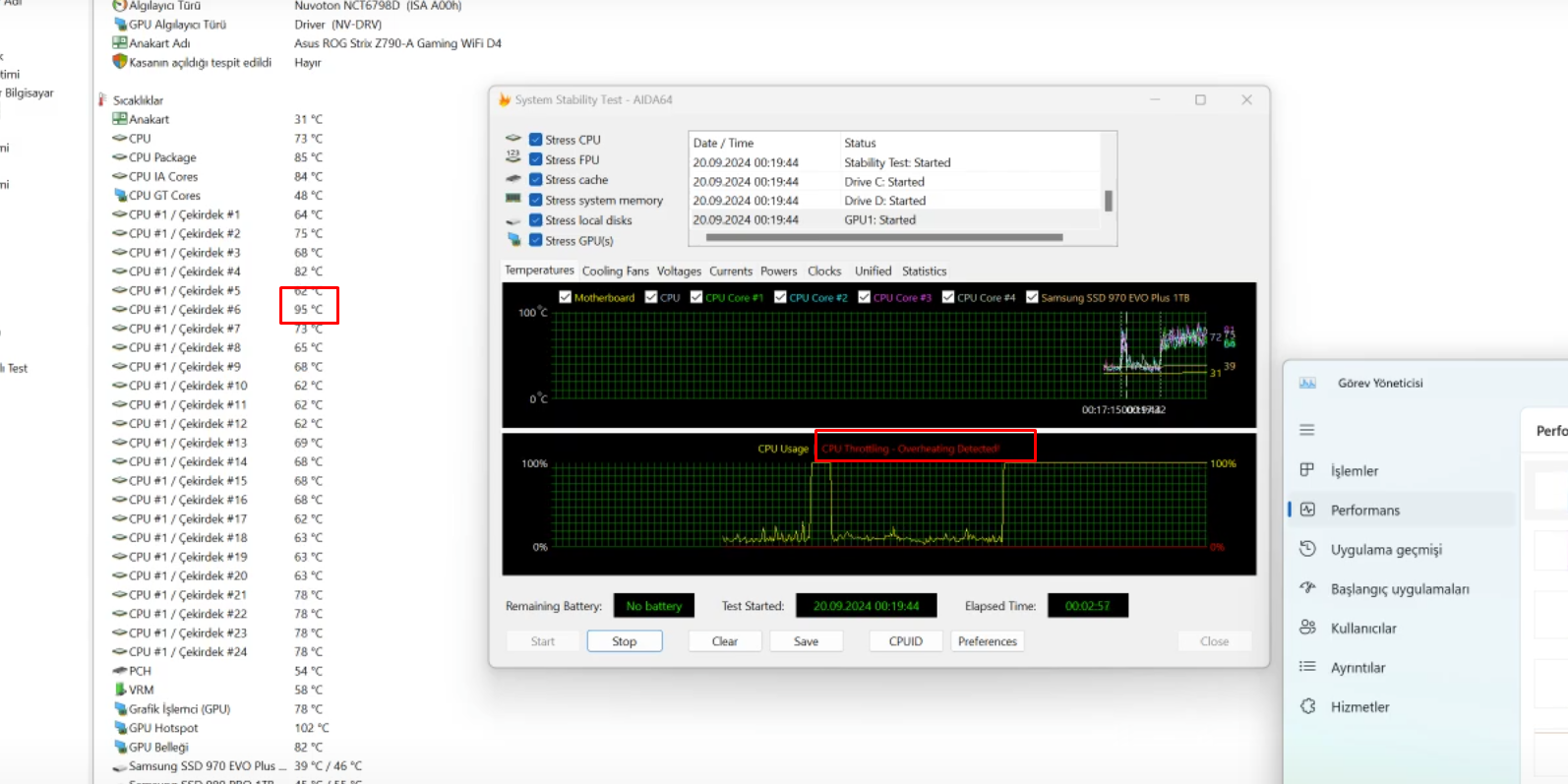This screenshot has height=784, width=1568.
Task: Toggle Stress local disks checkbox
Action: [536, 220]
